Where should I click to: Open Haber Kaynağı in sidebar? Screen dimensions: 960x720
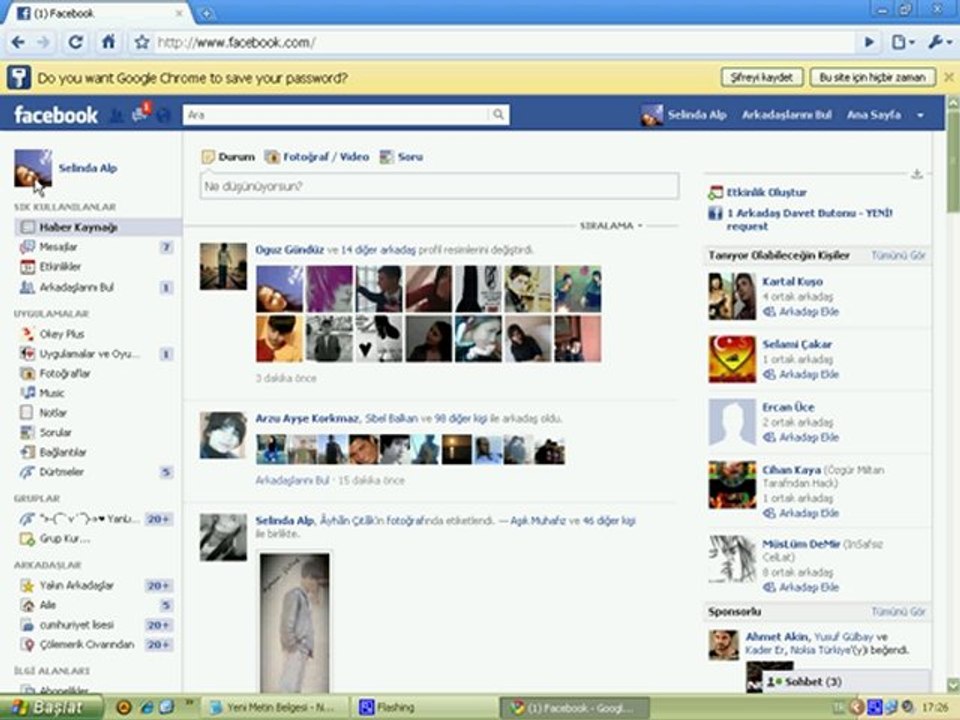click(97, 227)
